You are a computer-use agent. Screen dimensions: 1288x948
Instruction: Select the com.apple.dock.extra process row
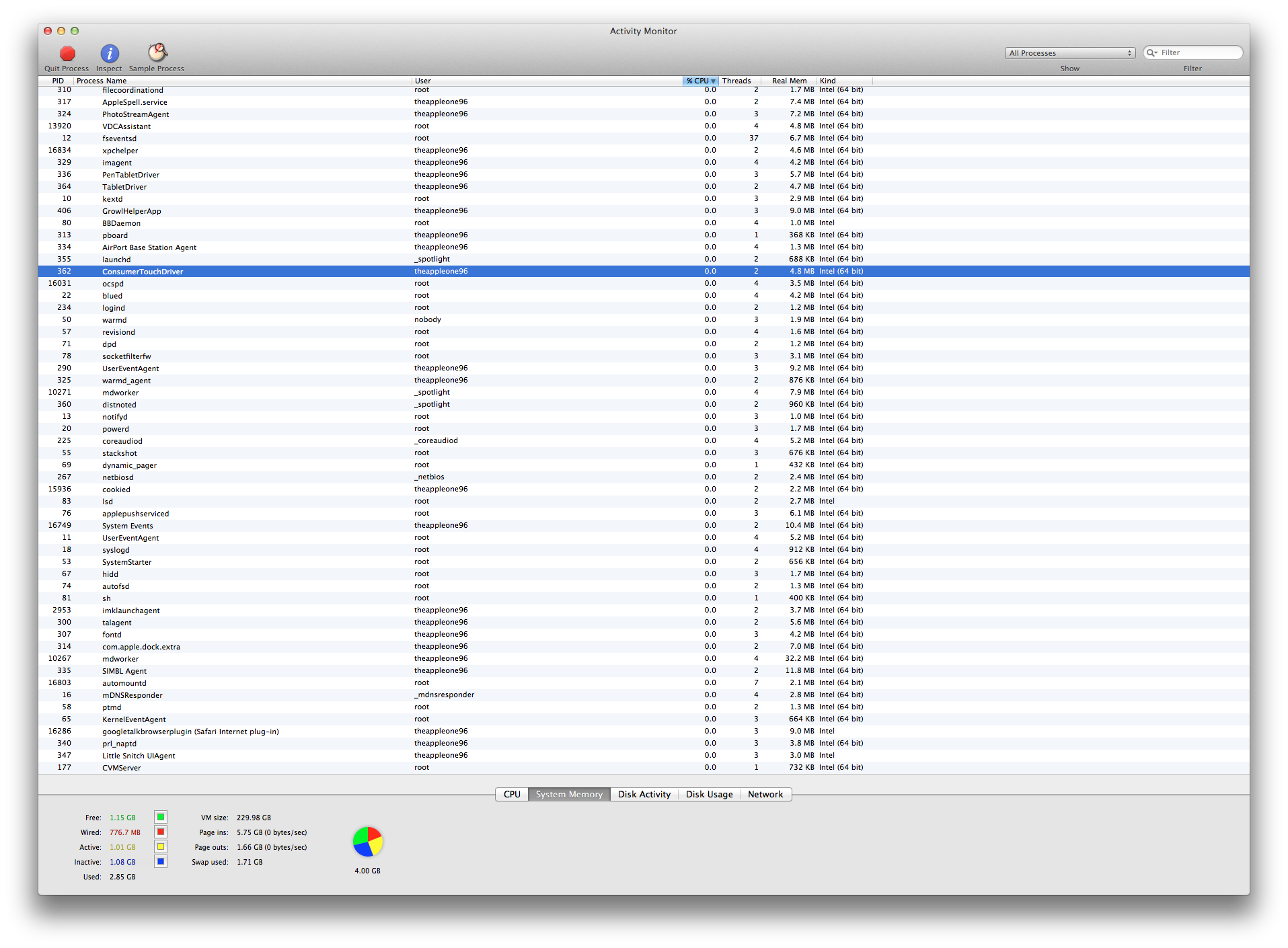click(644, 647)
